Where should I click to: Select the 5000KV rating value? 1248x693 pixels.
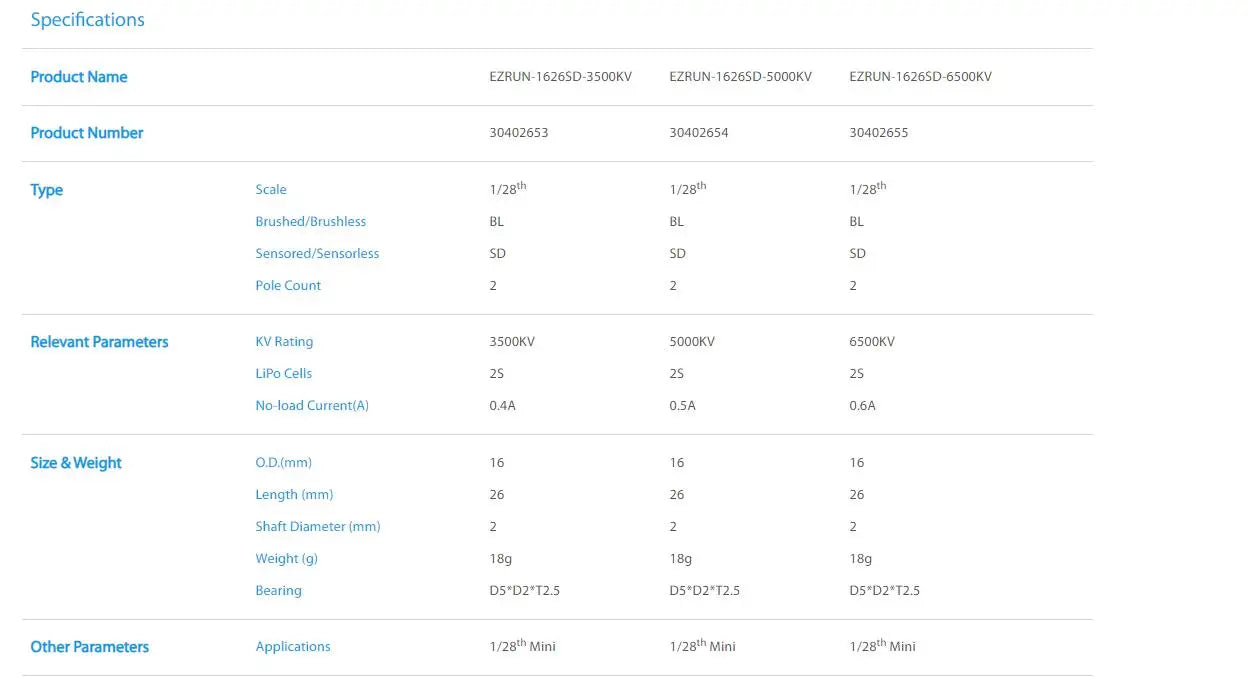click(x=692, y=342)
